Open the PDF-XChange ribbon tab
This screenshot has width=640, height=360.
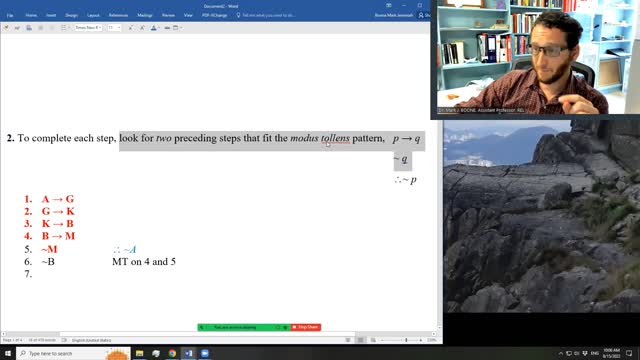(215, 15)
